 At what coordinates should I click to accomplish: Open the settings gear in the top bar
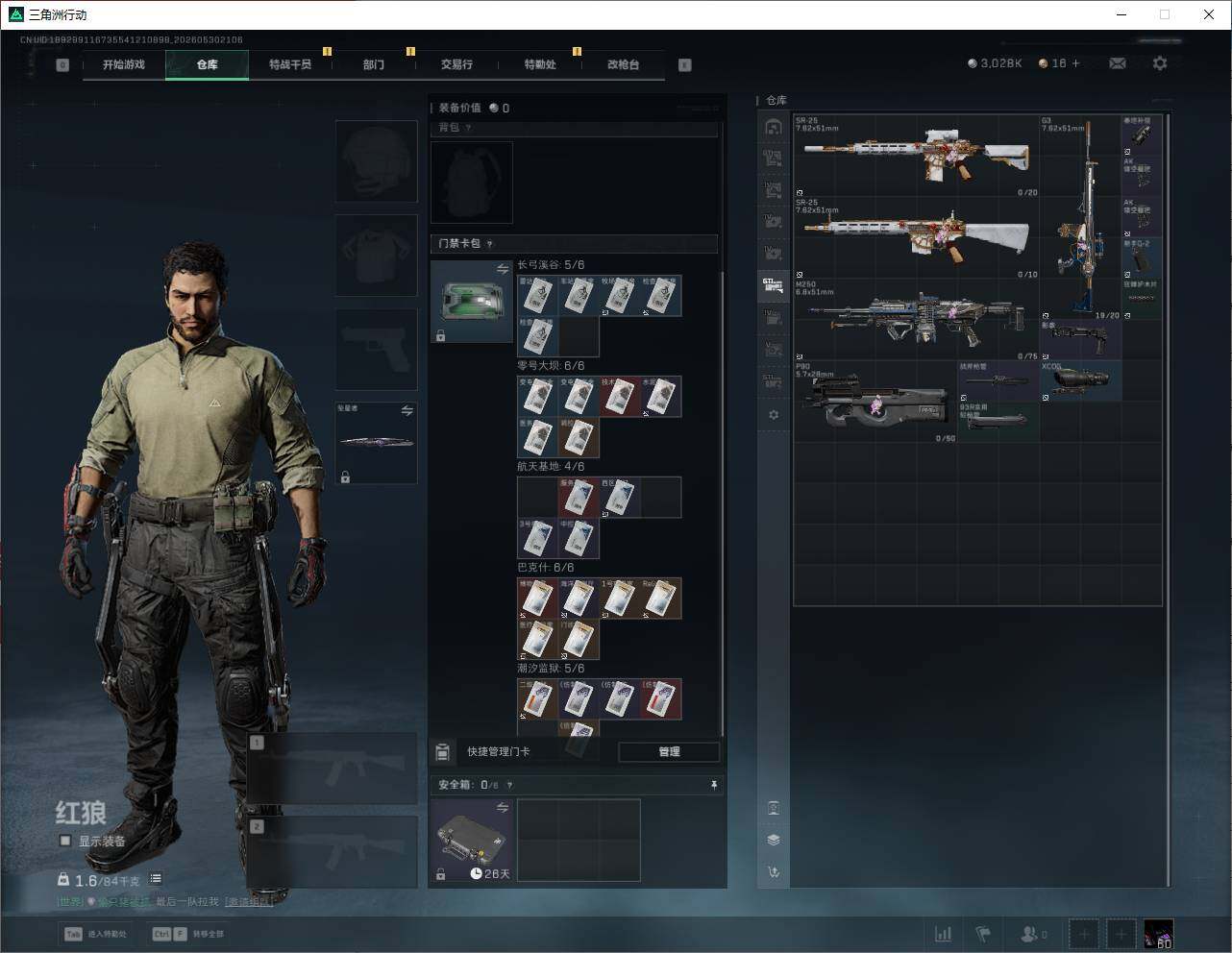pyautogui.click(x=1160, y=63)
